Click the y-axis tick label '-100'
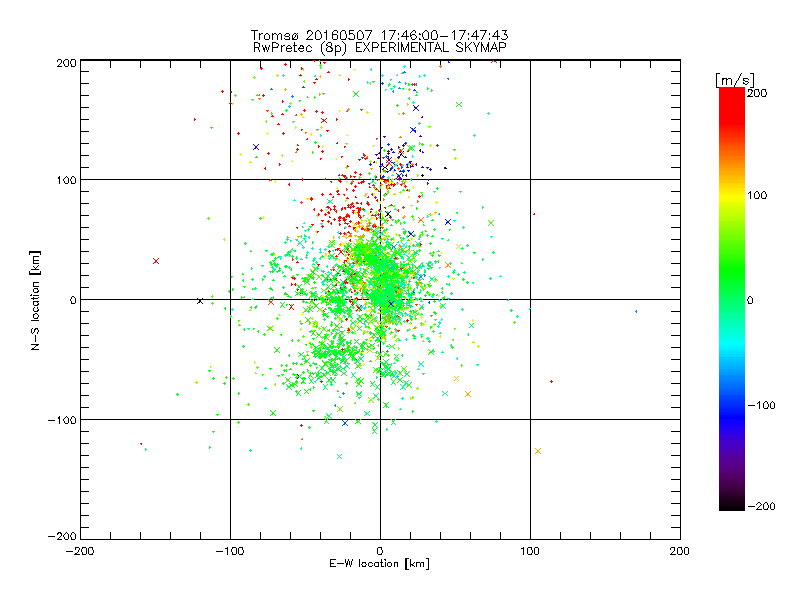Screen dimensions: 800x600 click(x=62, y=420)
